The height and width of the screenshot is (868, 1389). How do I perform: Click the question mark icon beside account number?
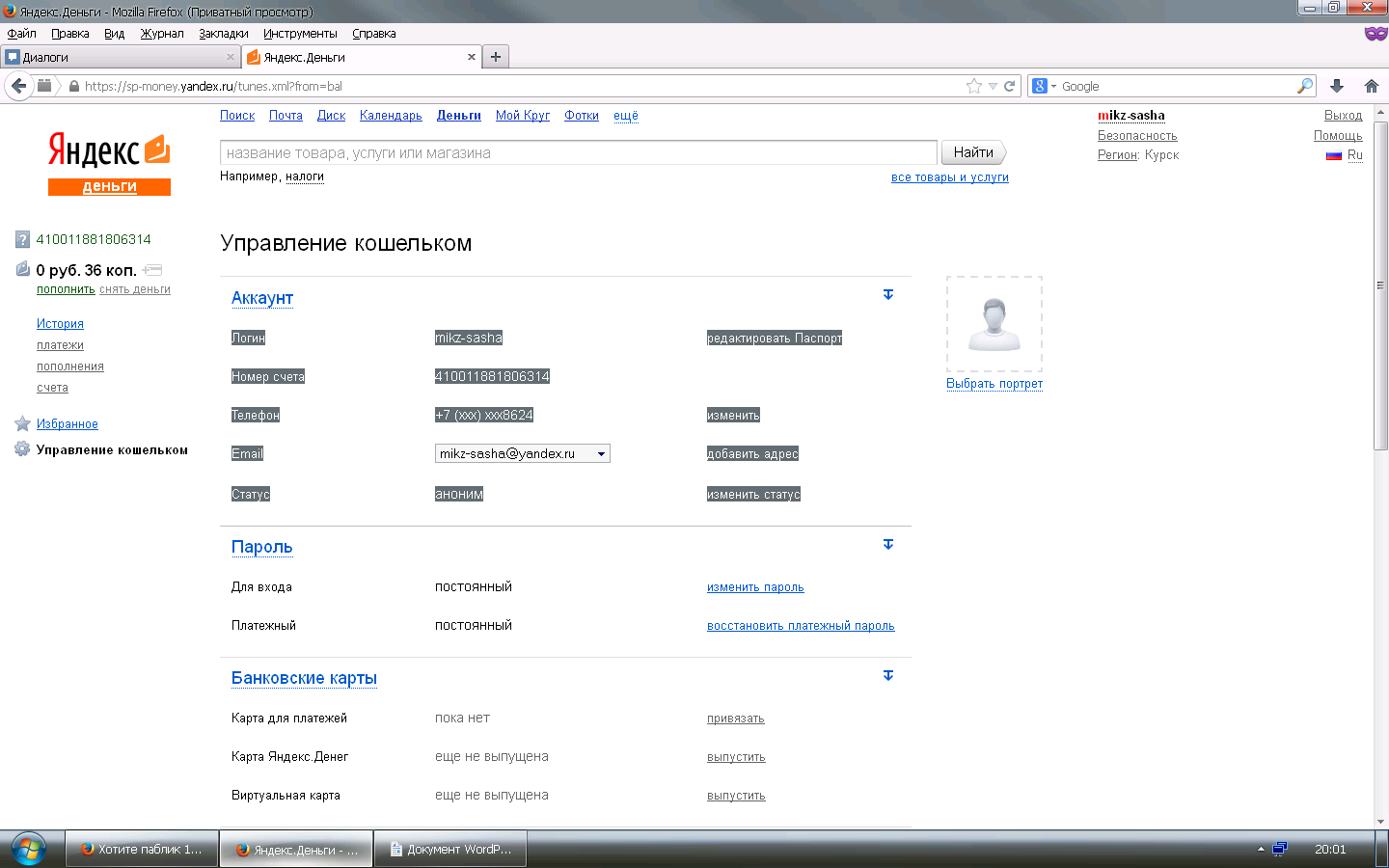(22, 239)
